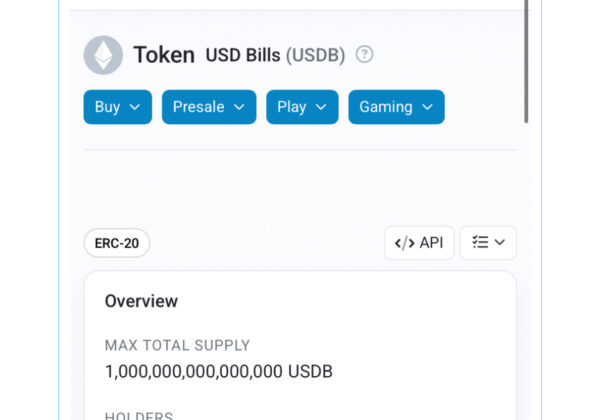Click the USD Bills (USDB) token name

(x=275, y=55)
